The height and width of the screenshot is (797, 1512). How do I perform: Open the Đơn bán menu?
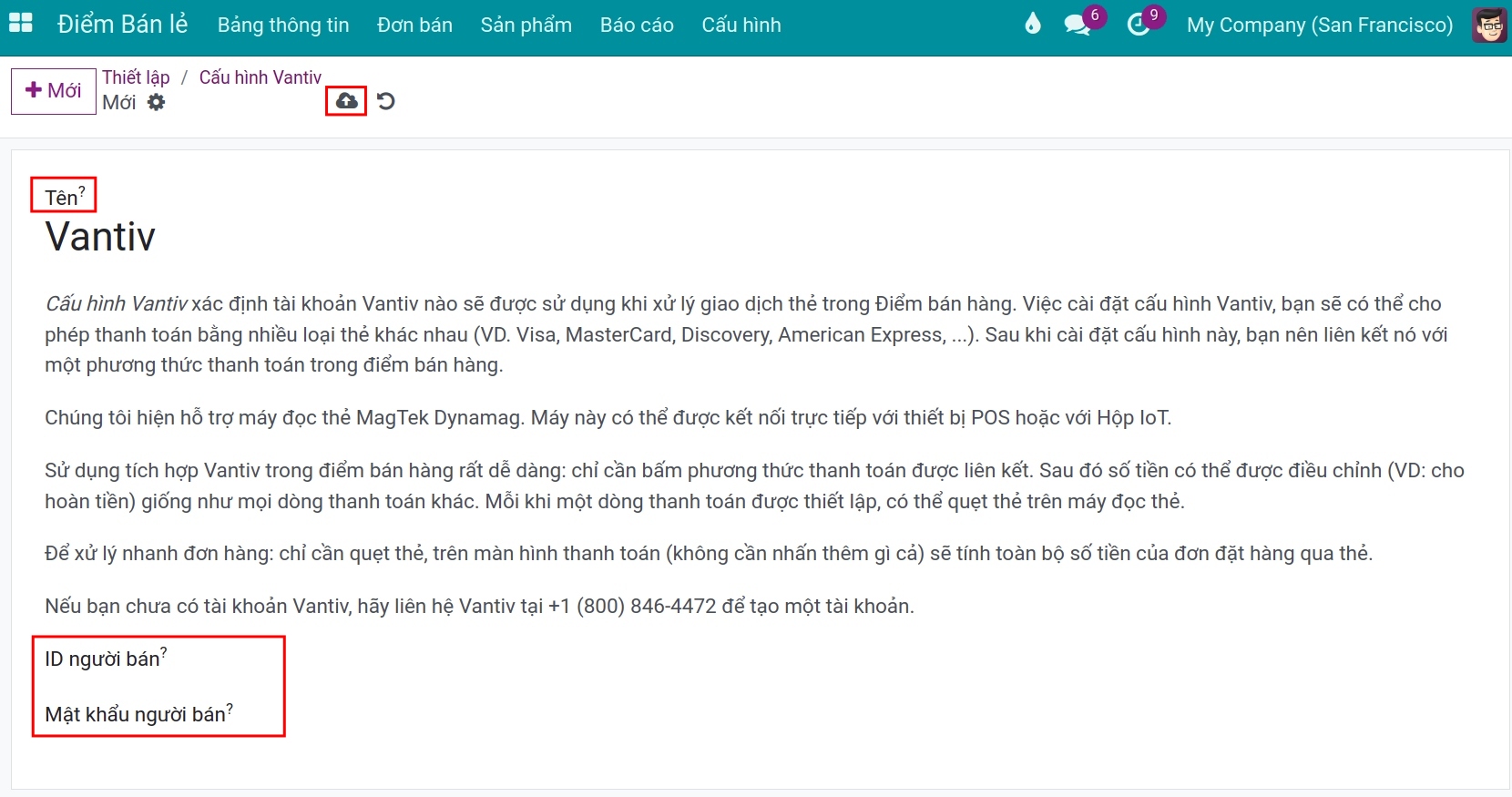coord(414,25)
